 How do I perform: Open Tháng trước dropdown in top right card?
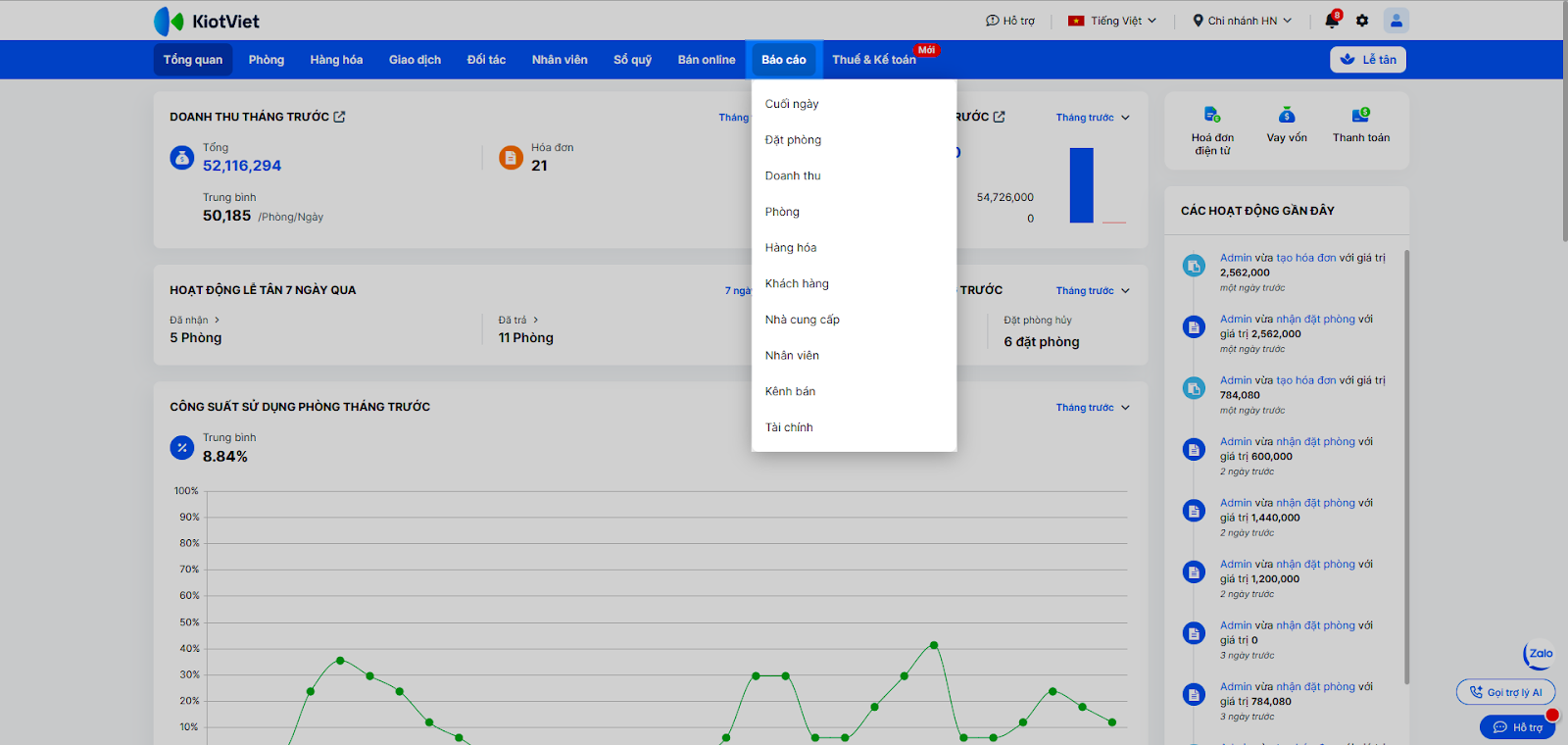1093,118
